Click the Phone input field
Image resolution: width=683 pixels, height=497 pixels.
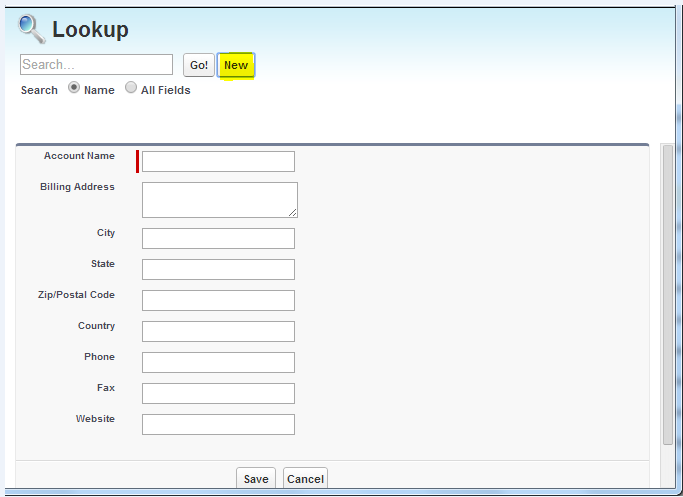218,362
